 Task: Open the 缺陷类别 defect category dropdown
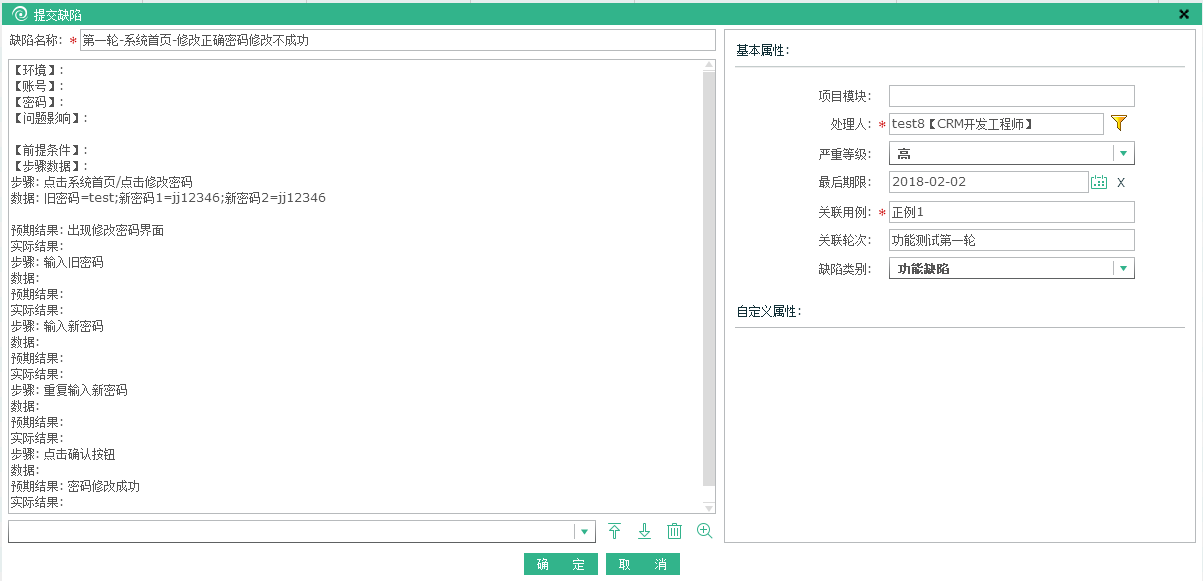tap(1124, 267)
